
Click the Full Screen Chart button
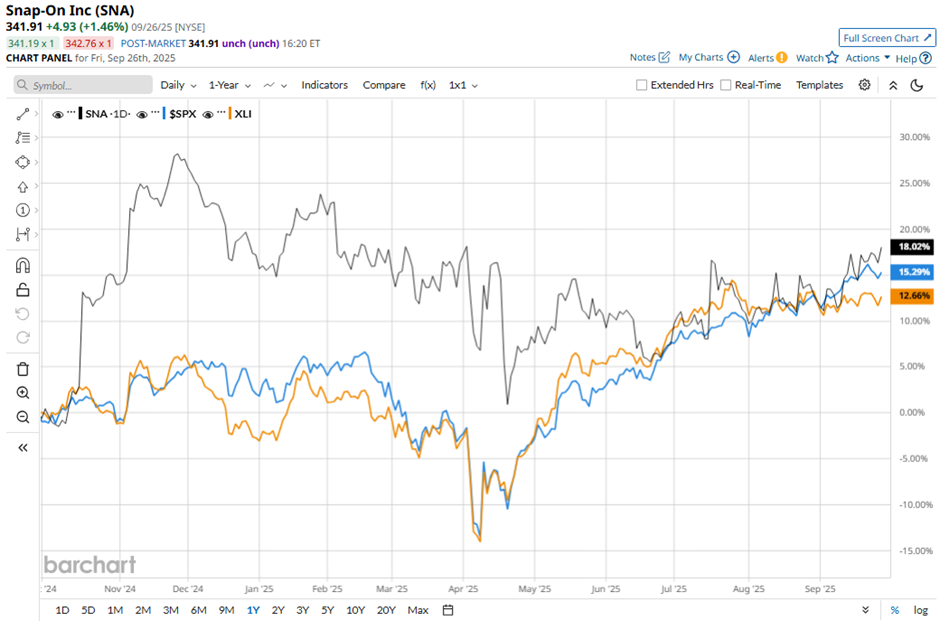point(887,38)
